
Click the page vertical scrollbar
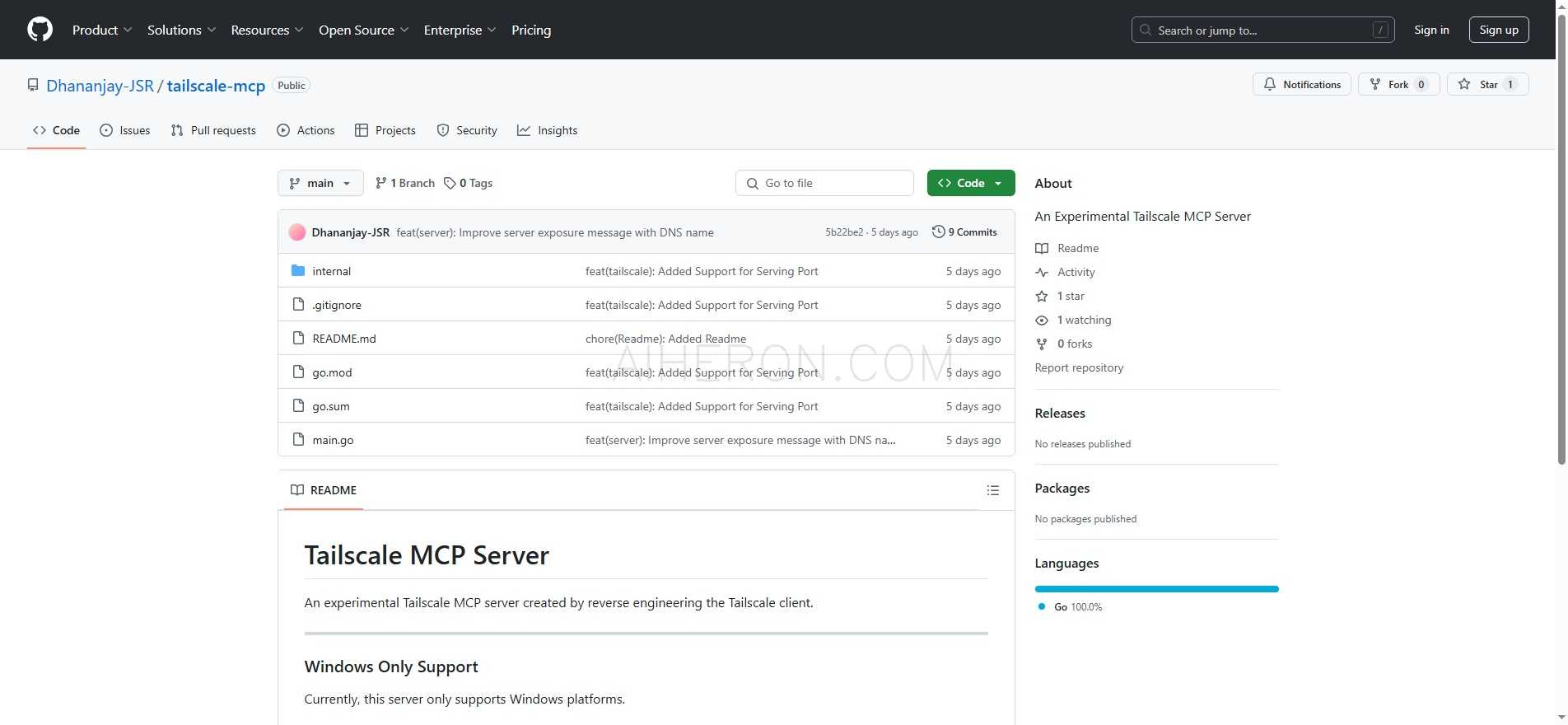[1561, 239]
